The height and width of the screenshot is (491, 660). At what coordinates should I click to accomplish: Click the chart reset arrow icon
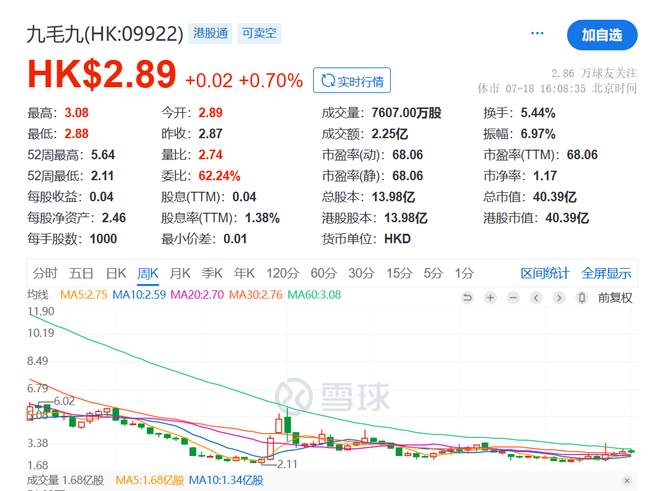(467, 298)
